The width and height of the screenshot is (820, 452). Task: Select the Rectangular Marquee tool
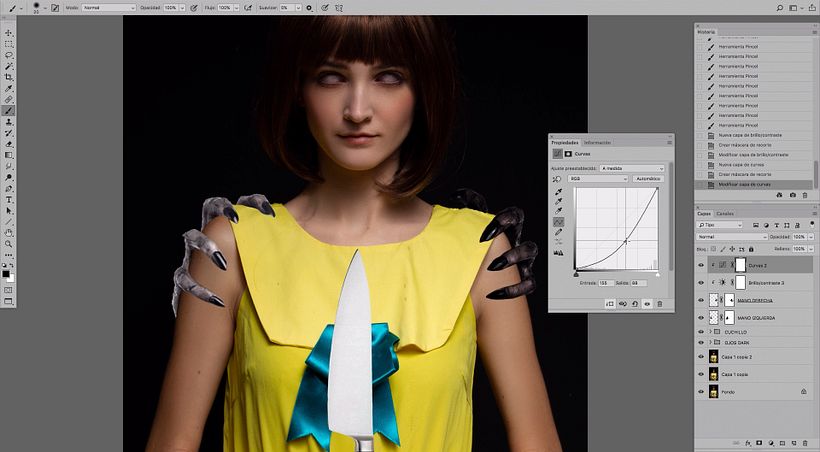(8, 44)
